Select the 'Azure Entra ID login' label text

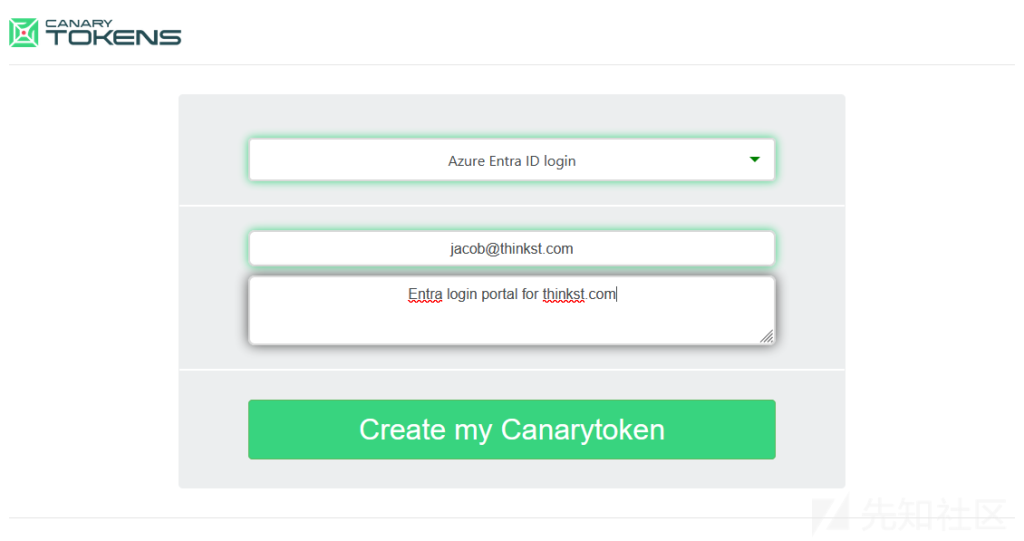[x=511, y=161]
